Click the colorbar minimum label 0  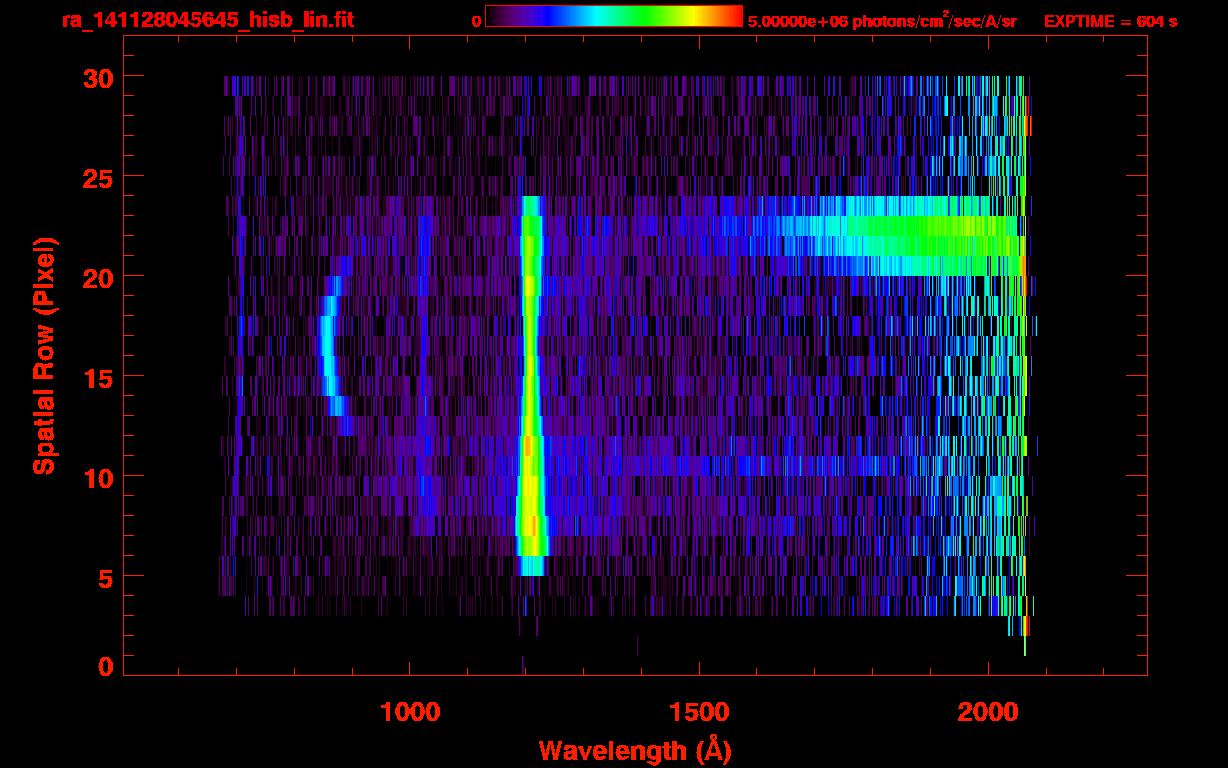click(x=476, y=21)
